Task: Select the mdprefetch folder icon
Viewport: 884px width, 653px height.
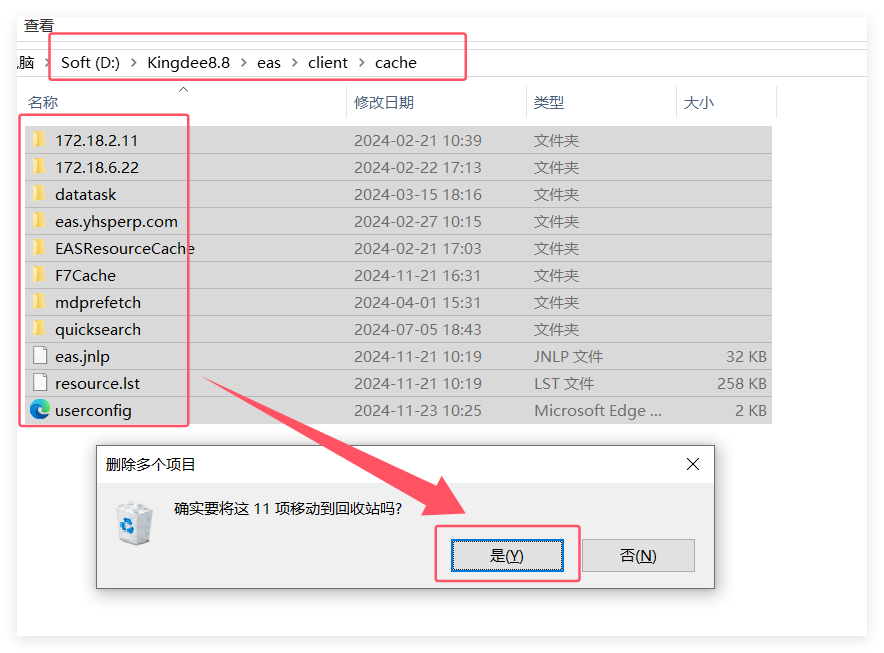Action: click(x=39, y=302)
